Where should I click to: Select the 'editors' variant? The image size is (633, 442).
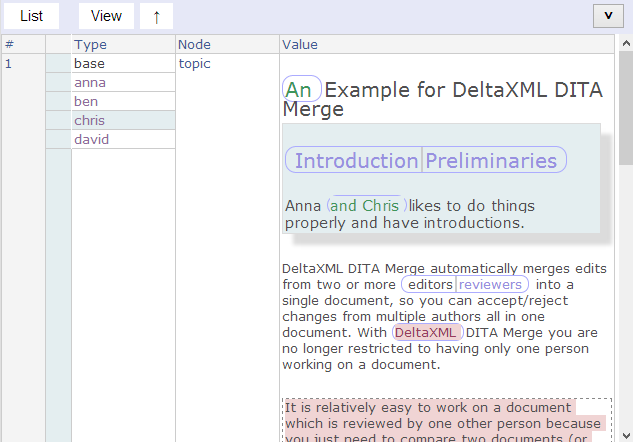[x=429, y=285]
